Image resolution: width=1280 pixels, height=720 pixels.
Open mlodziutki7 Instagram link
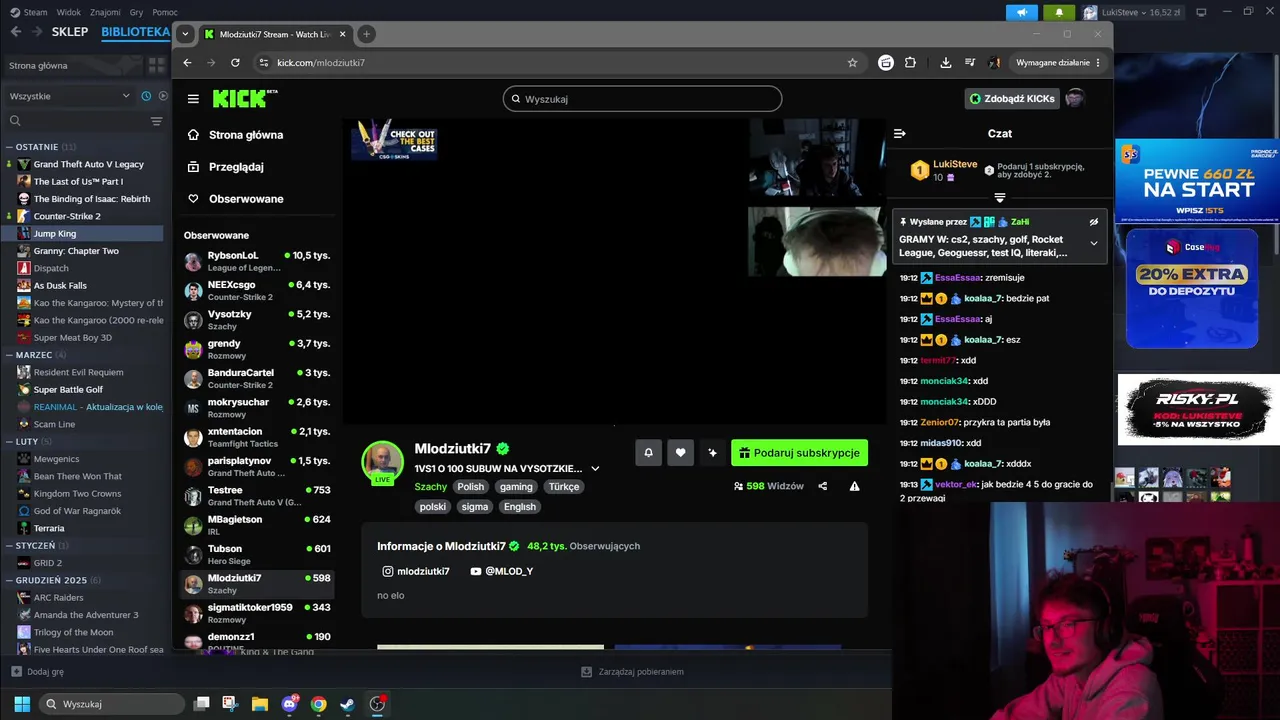(x=416, y=571)
